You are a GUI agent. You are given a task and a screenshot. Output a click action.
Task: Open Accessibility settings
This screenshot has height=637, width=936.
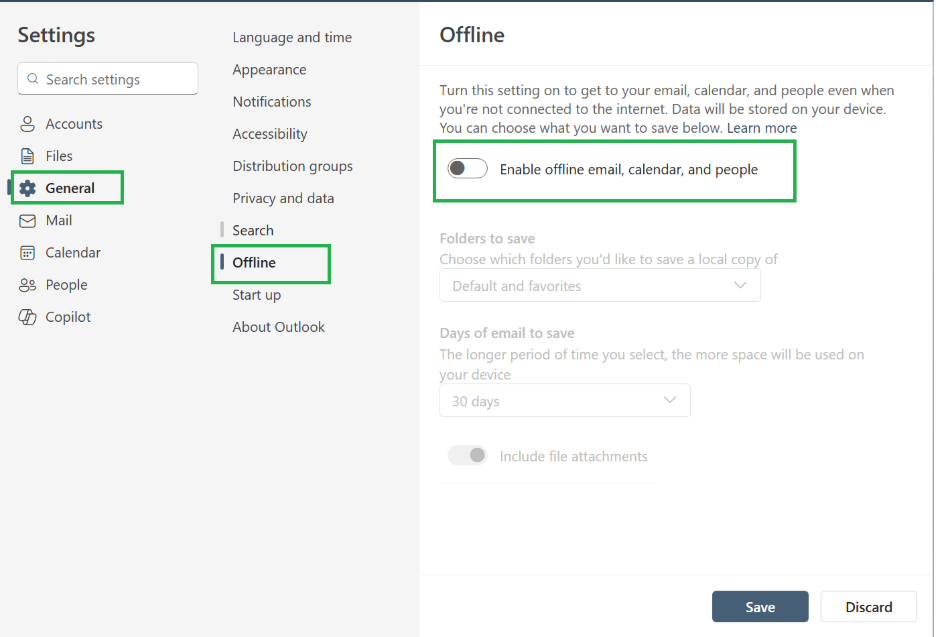click(270, 134)
